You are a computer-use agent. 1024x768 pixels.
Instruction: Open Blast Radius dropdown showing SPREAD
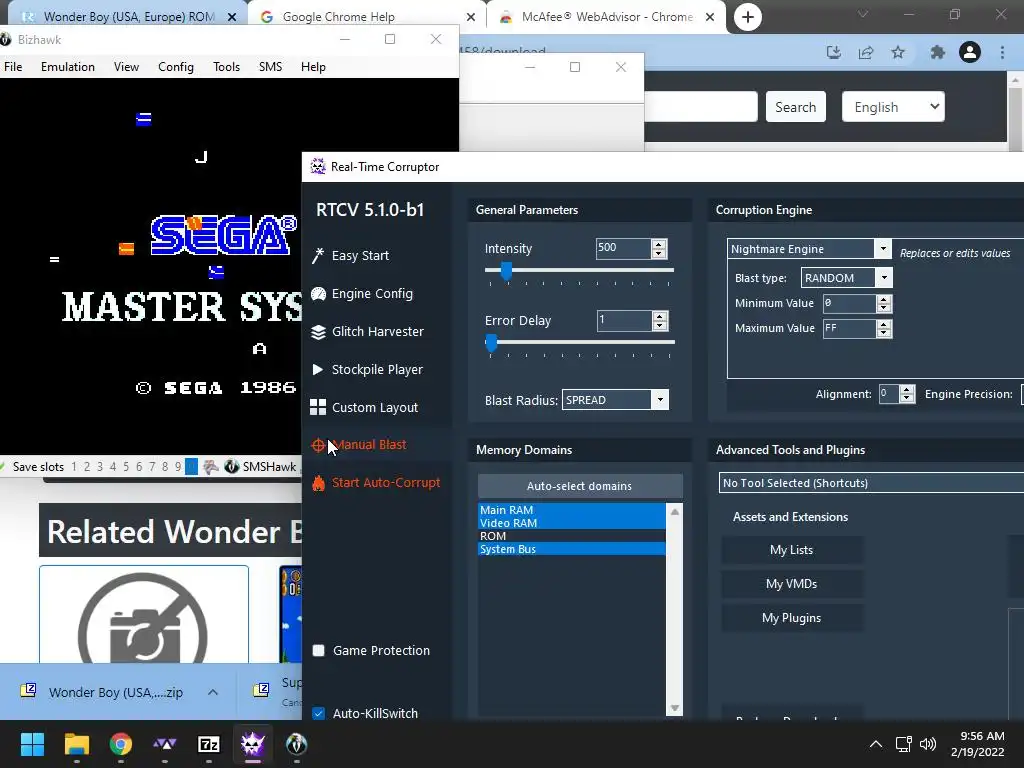tap(660, 400)
